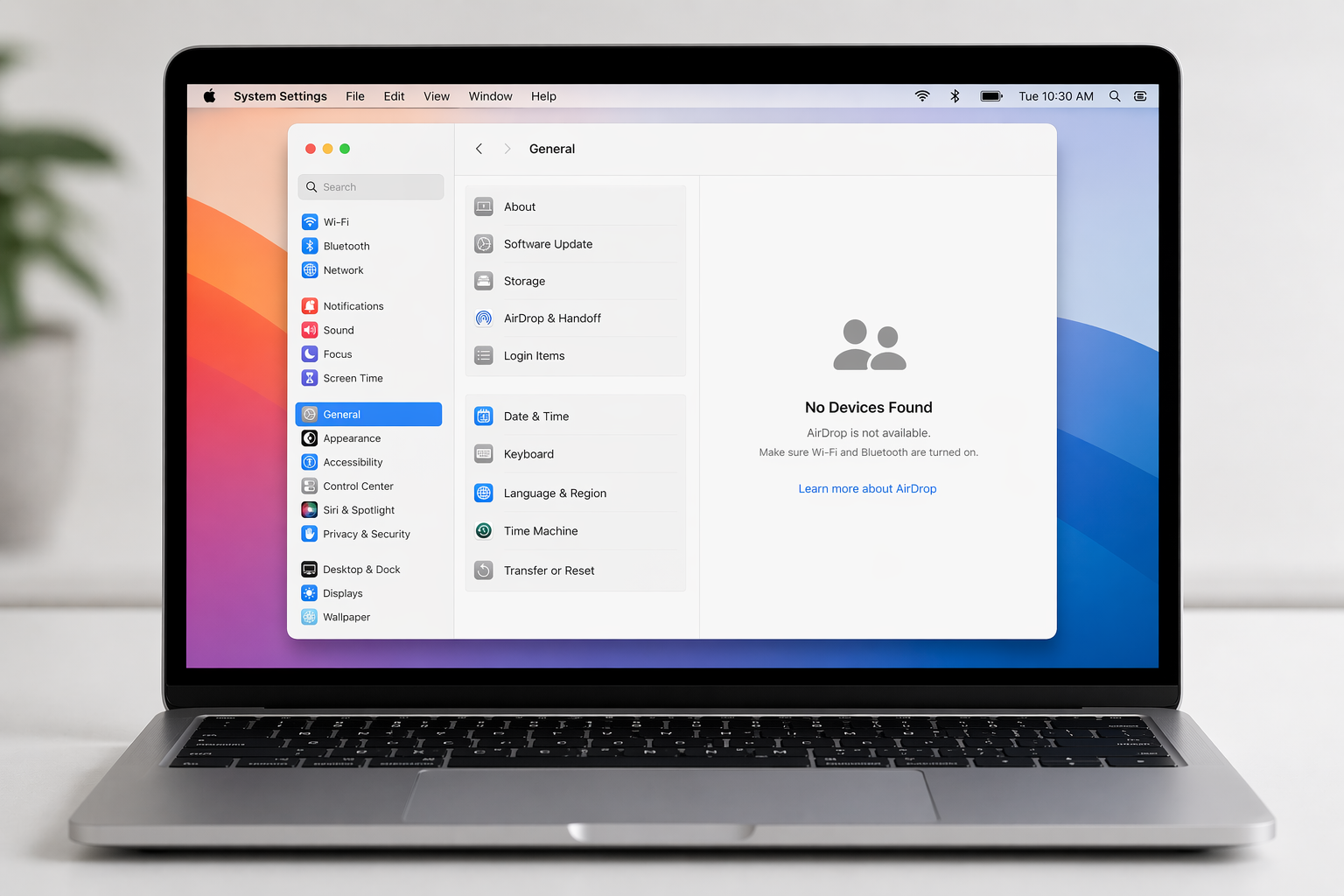Open Accessibility icon in sidebar

(x=310, y=462)
